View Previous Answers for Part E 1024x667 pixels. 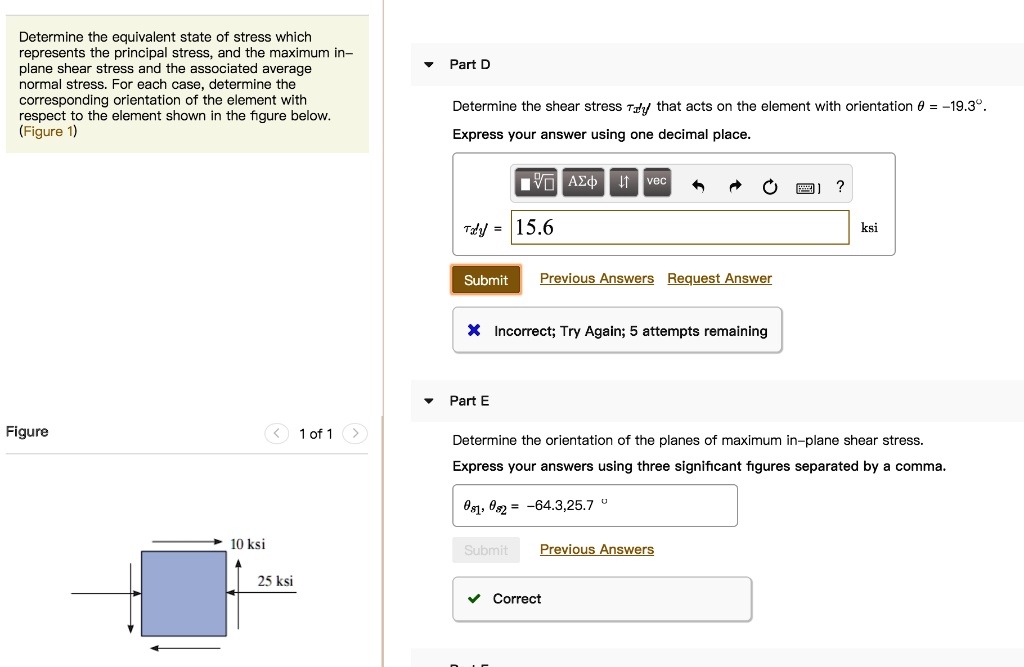pyautogui.click(x=597, y=549)
